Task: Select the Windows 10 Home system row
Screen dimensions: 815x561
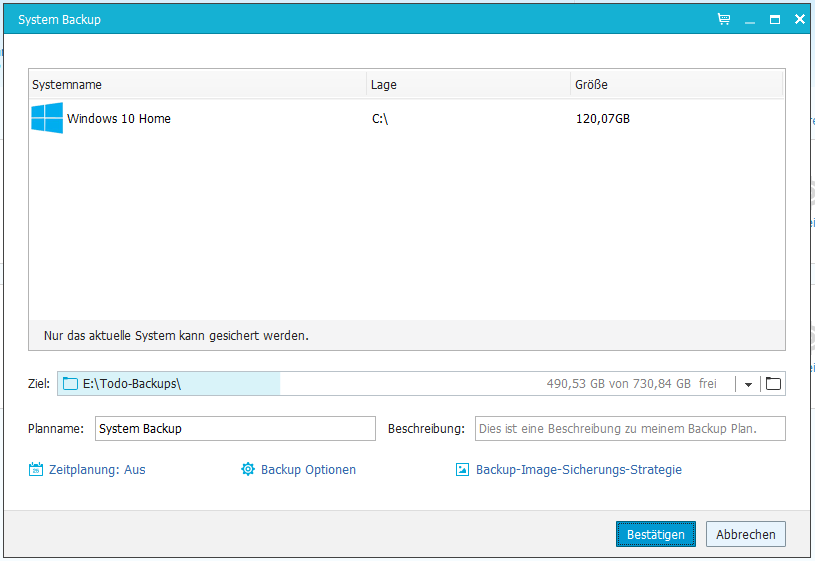Action: 406,119
